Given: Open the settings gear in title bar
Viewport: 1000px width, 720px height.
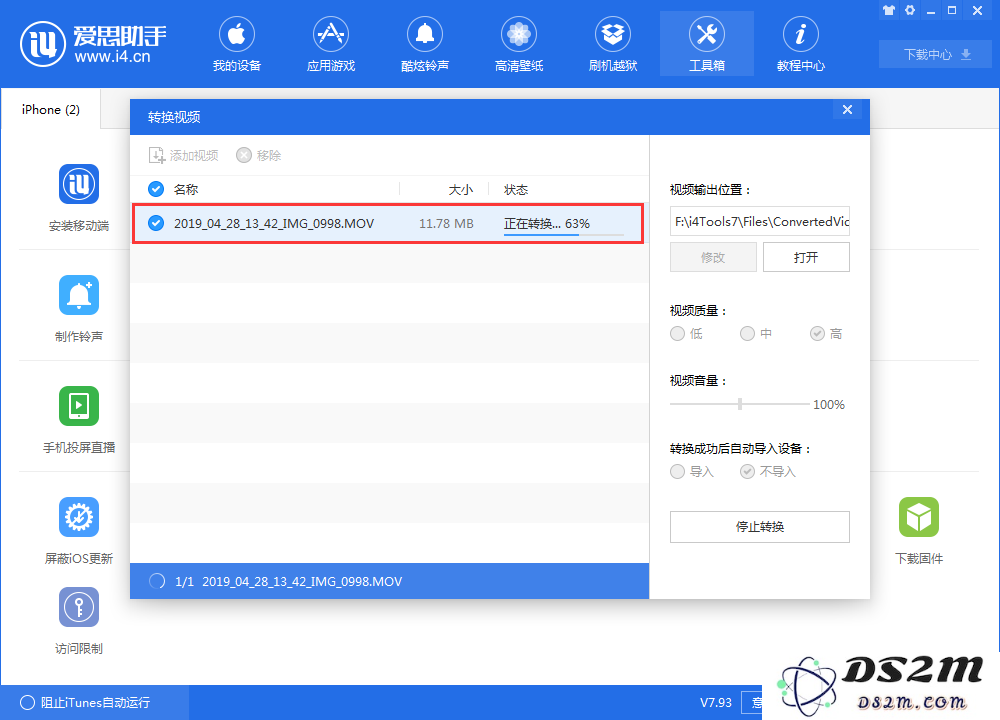Looking at the screenshot, I should [910, 10].
